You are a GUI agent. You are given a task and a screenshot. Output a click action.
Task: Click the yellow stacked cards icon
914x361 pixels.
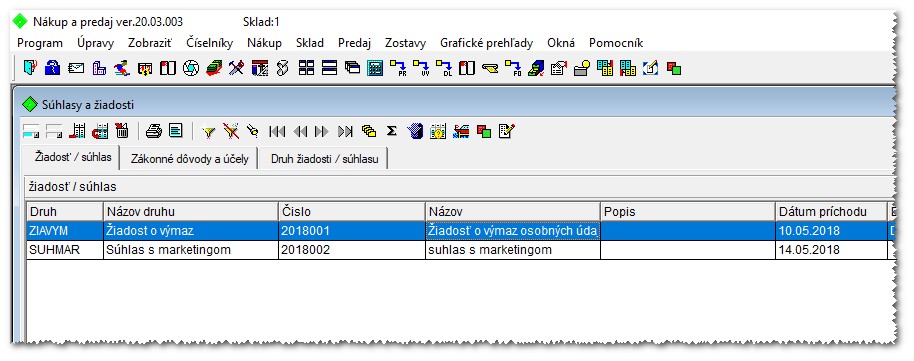pos(368,131)
